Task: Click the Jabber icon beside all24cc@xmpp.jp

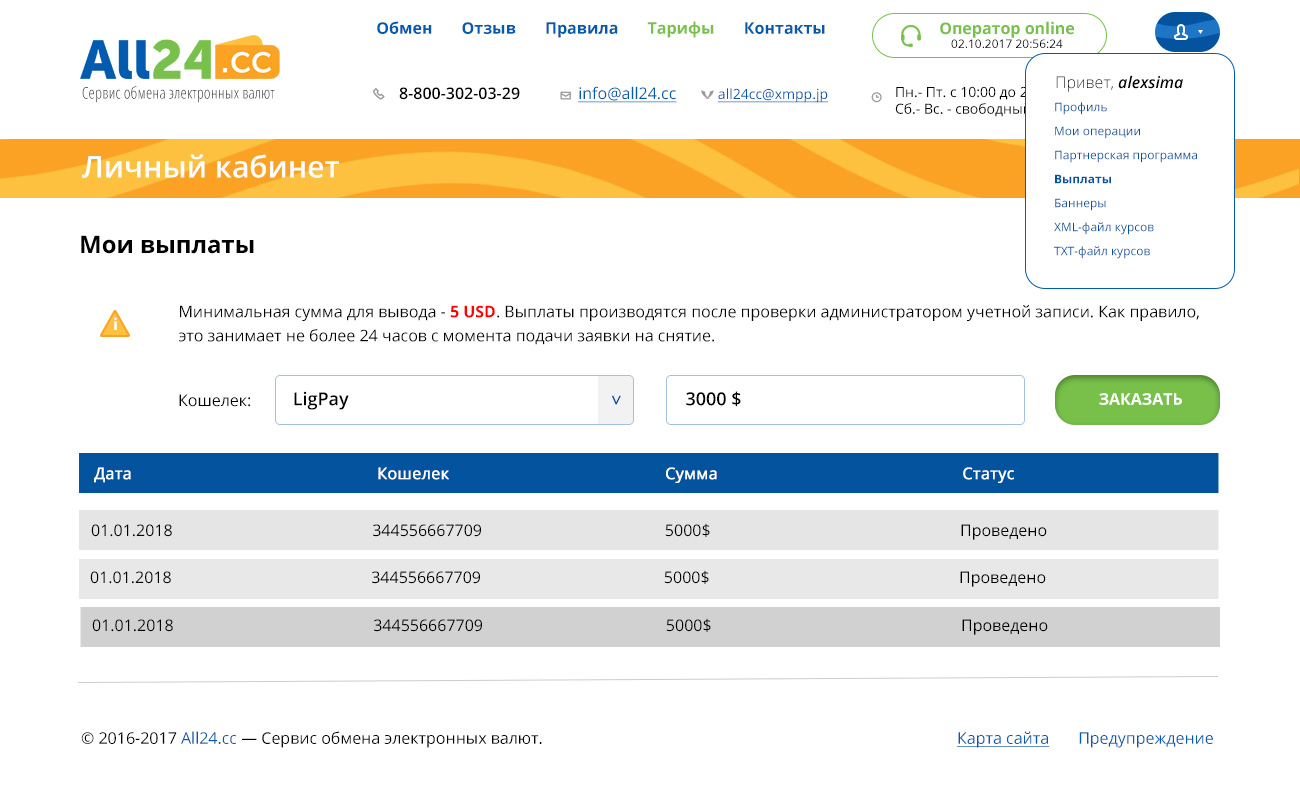Action: click(x=707, y=95)
